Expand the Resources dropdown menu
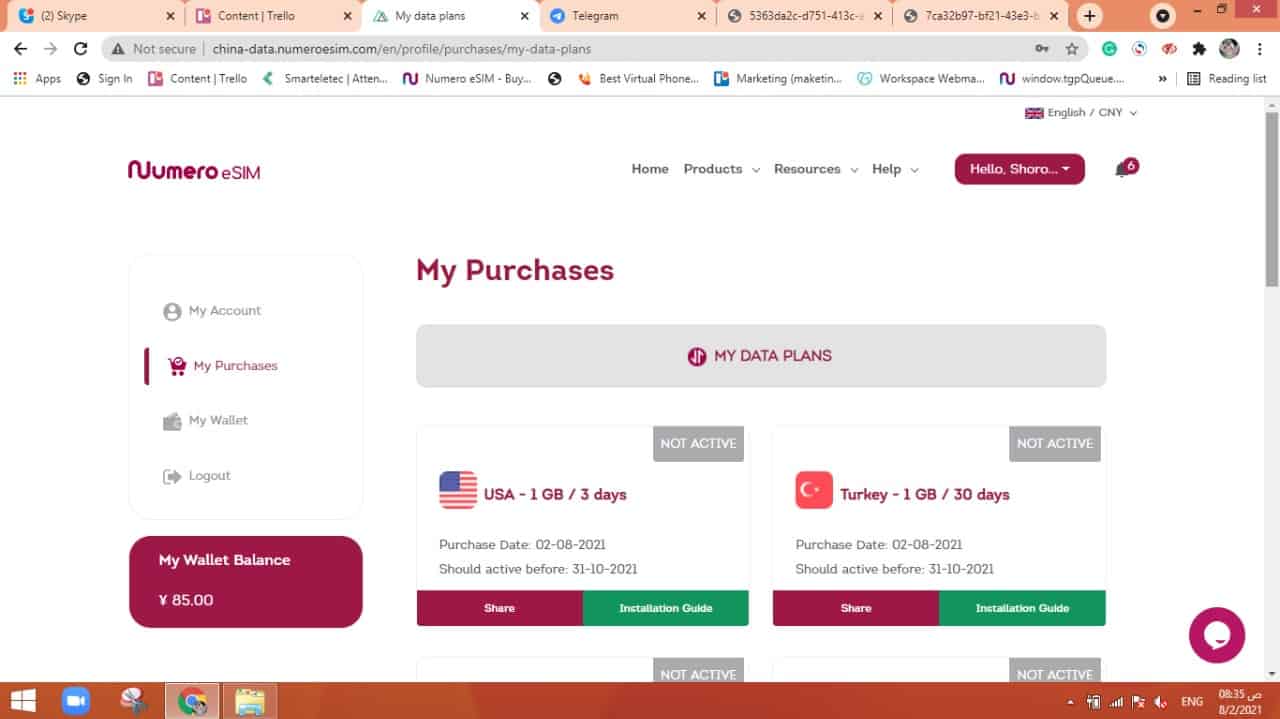 point(815,169)
